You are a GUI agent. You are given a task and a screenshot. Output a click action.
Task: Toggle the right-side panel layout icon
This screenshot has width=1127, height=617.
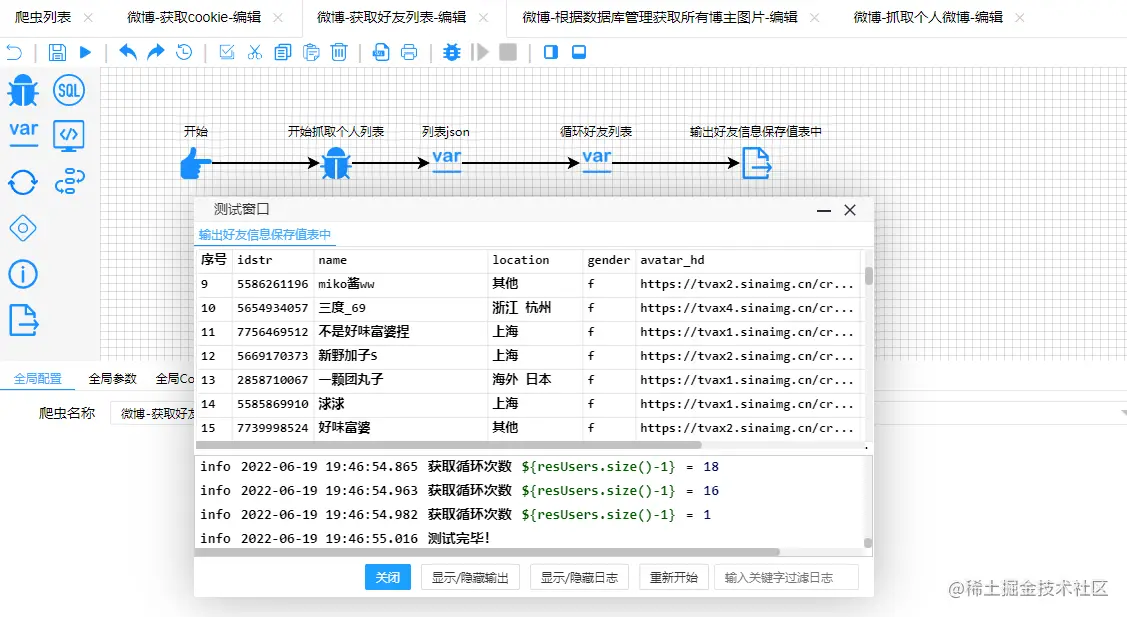click(551, 52)
